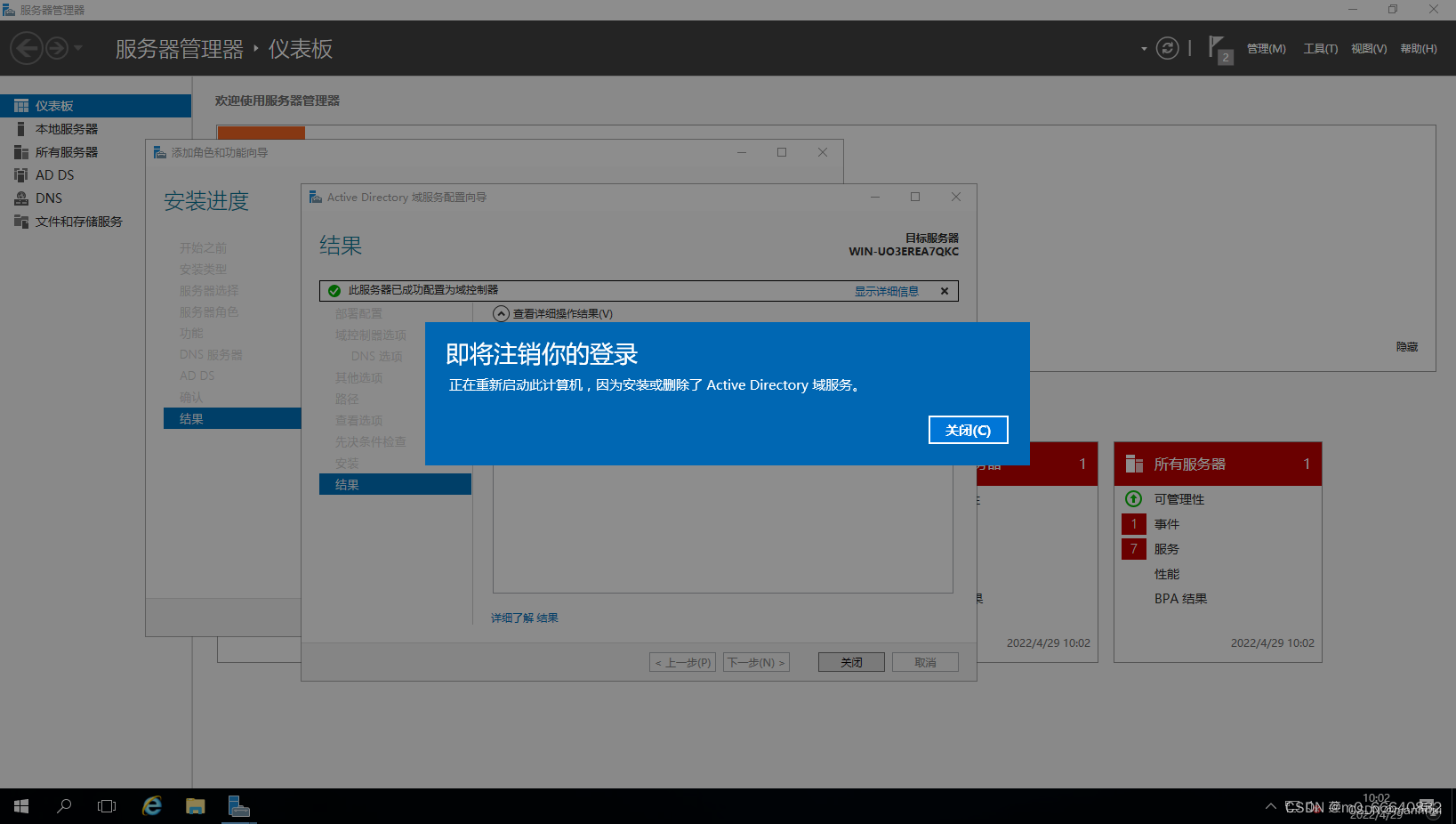
Task: Click 下一步(N) button in AD DS wizard
Action: coord(756,662)
